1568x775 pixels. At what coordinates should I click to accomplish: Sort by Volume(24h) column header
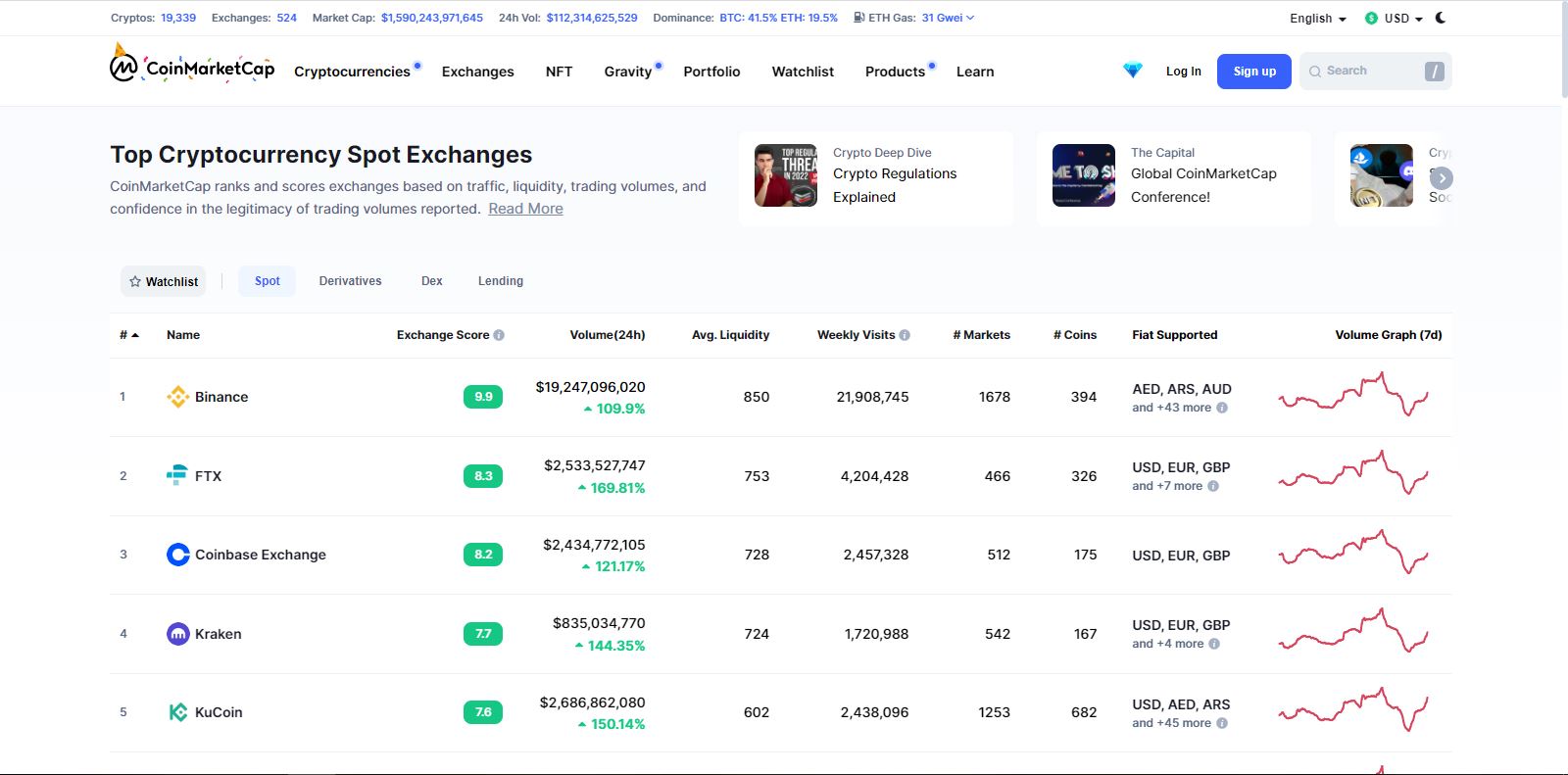[608, 335]
